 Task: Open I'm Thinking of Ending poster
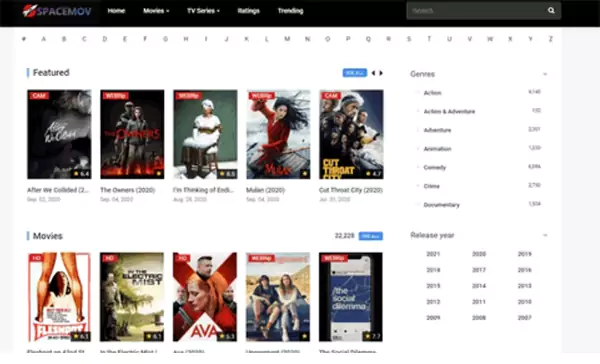tap(205, 134)
